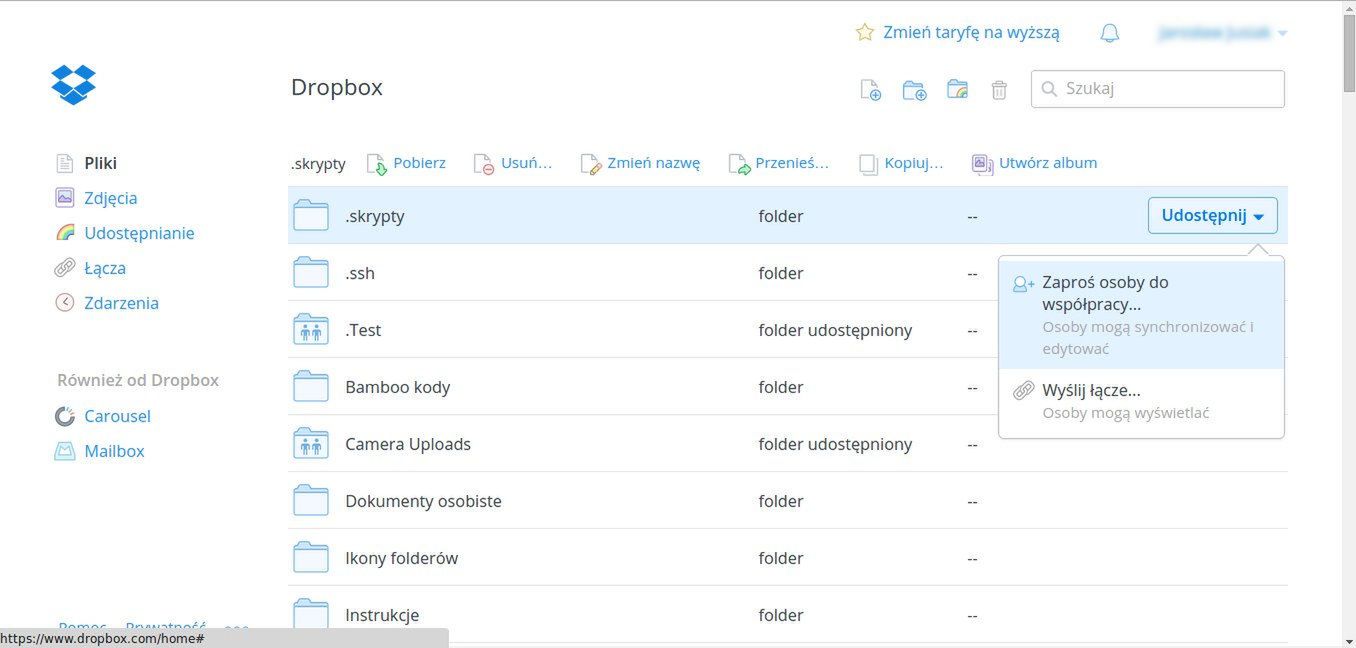Click the Dropbox logo

point(73,85)
